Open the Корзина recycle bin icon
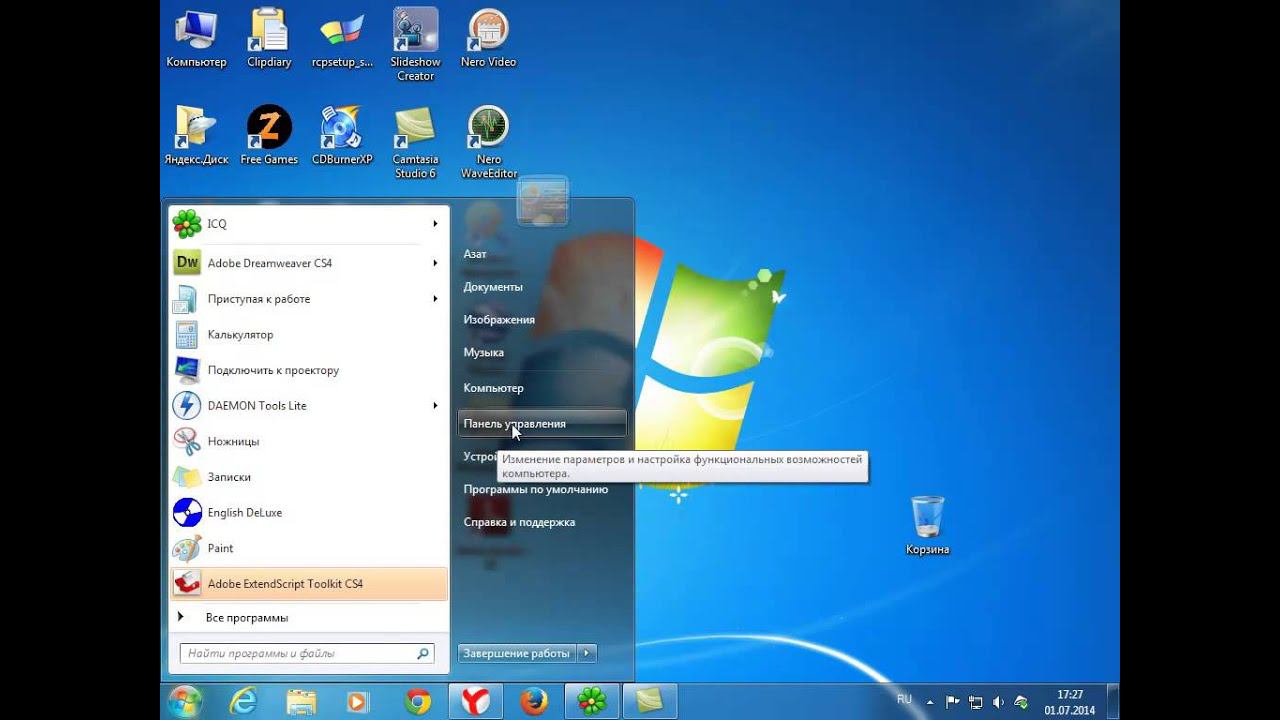 (x=928, y=526)
